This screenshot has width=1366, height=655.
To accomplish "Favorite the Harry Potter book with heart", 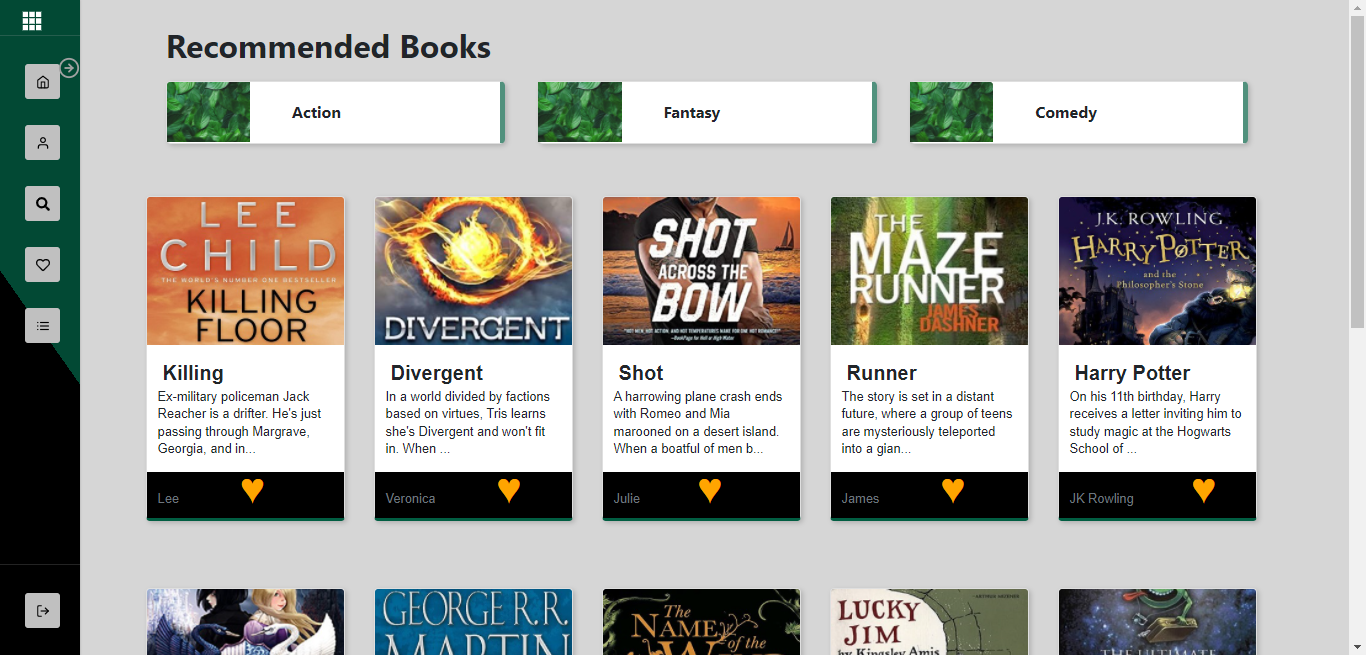I will [x=1204, y=490].
